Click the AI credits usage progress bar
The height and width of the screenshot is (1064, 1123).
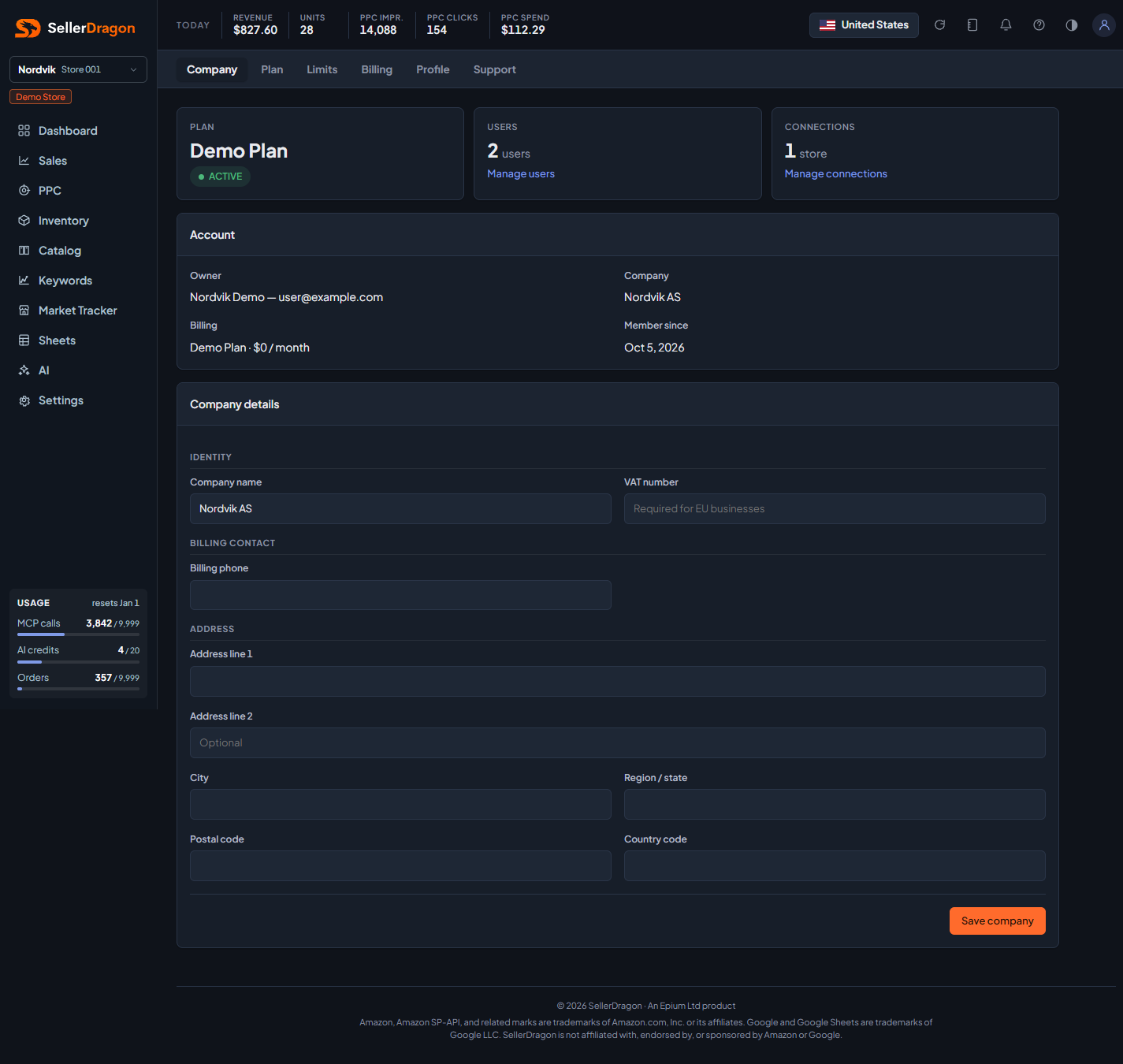point(78,662)
